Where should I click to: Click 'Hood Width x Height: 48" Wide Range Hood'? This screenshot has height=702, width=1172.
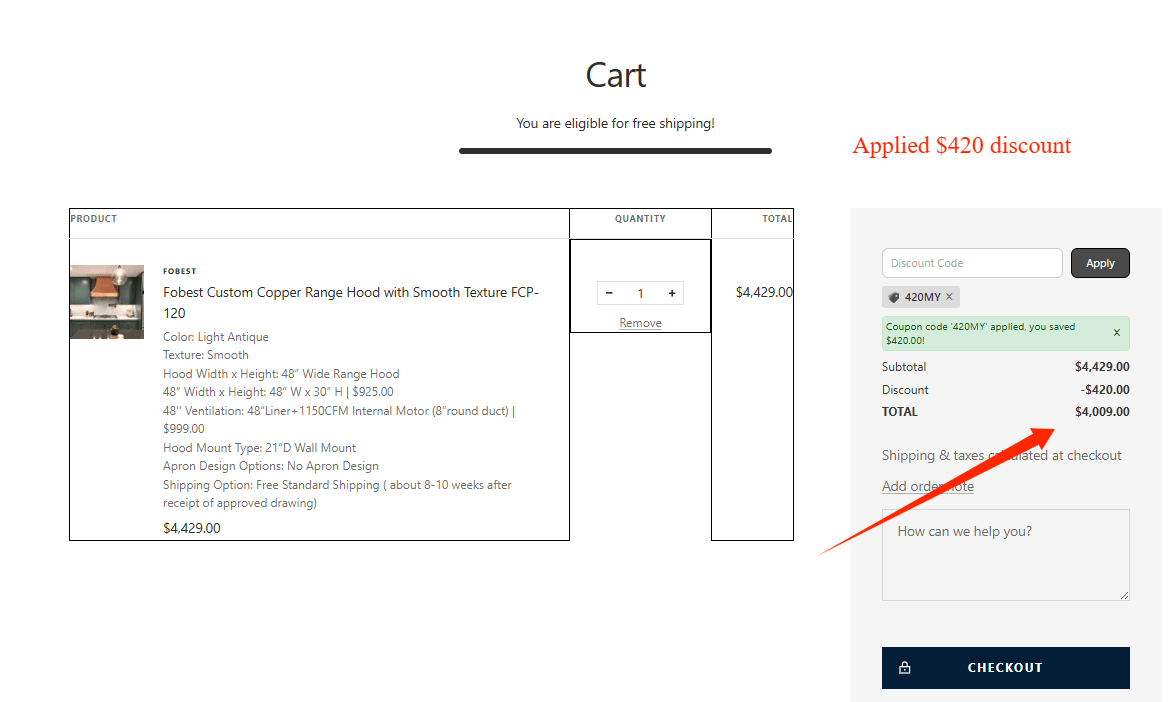point(281,374)
